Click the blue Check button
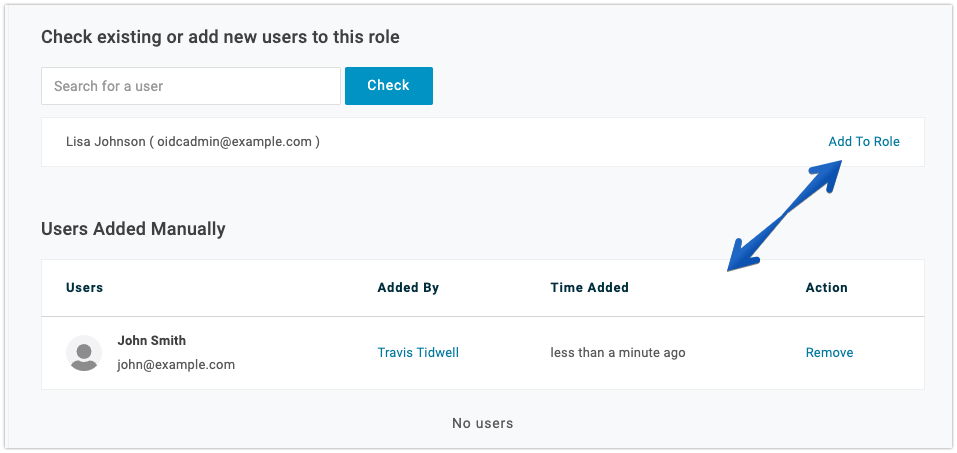 [x=389, y=86]
